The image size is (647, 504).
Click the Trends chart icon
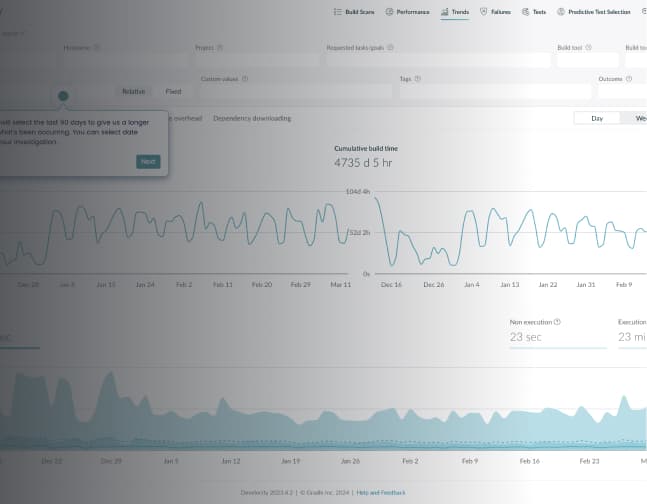point(444,12)
